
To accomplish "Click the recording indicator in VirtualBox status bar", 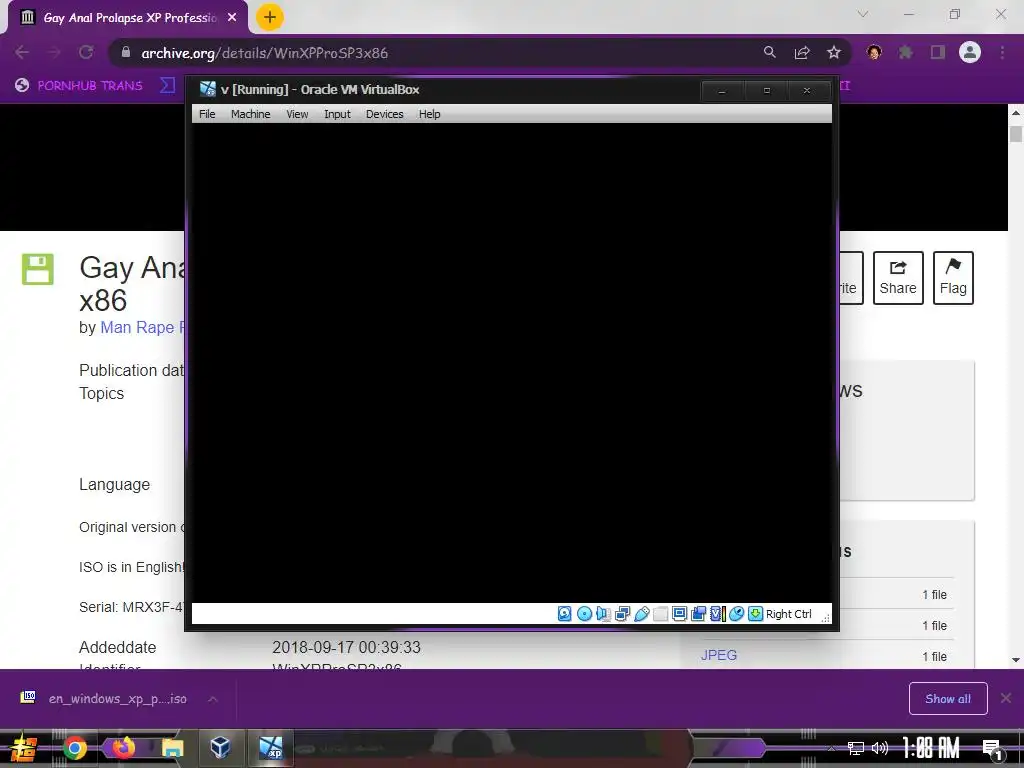I will 698,614.
